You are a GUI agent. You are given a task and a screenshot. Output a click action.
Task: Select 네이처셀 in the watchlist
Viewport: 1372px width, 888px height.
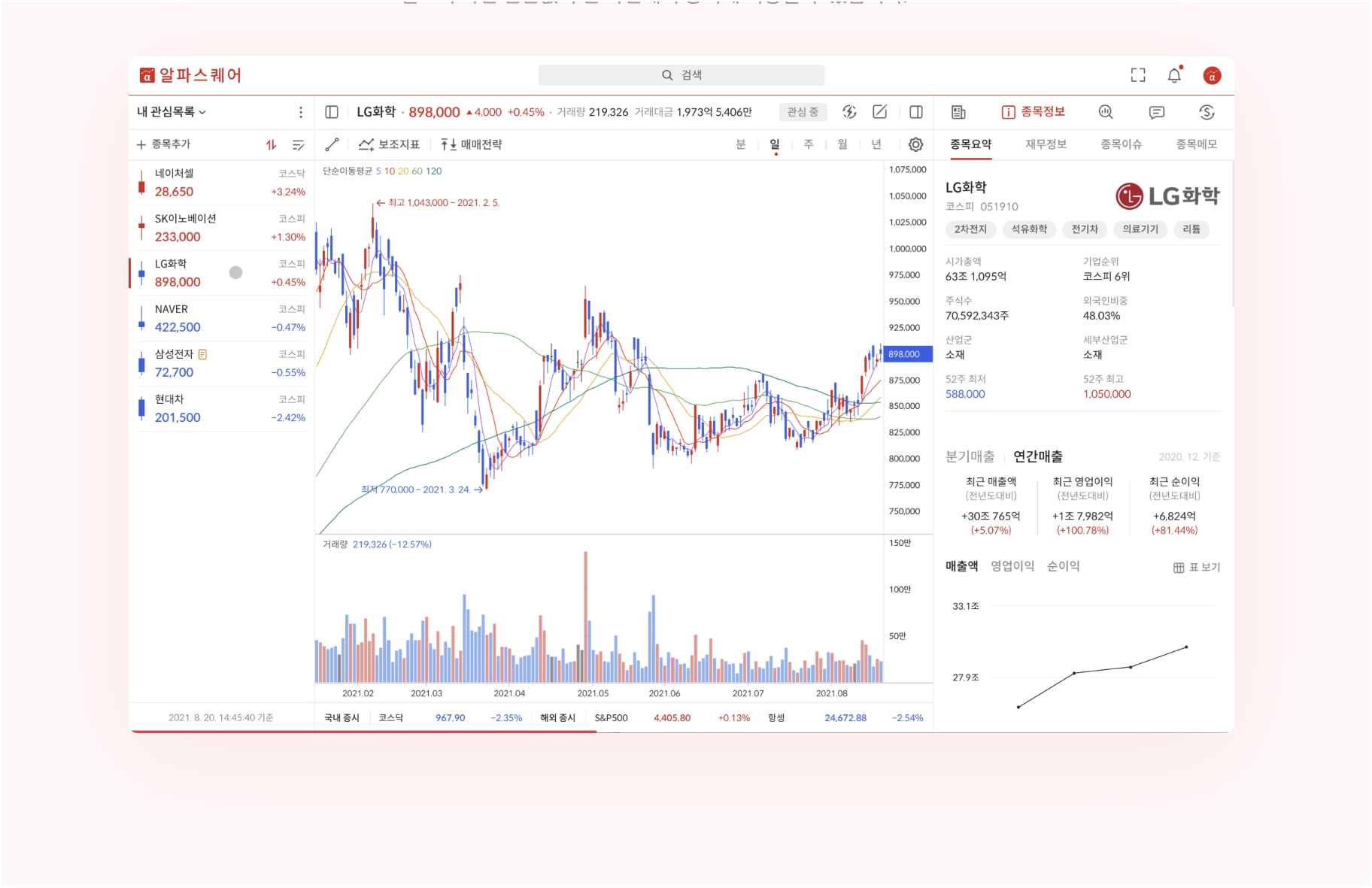pos(221,183)
